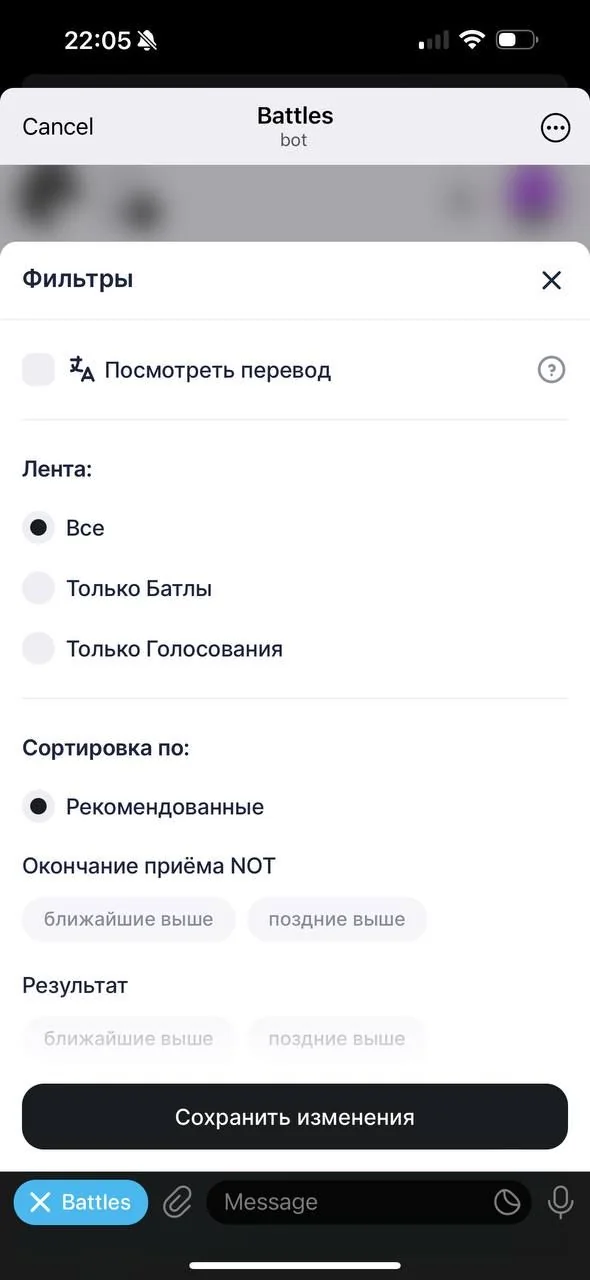Select the Все radio option
Screen dimensions: 590x1280
click(38, 528)
